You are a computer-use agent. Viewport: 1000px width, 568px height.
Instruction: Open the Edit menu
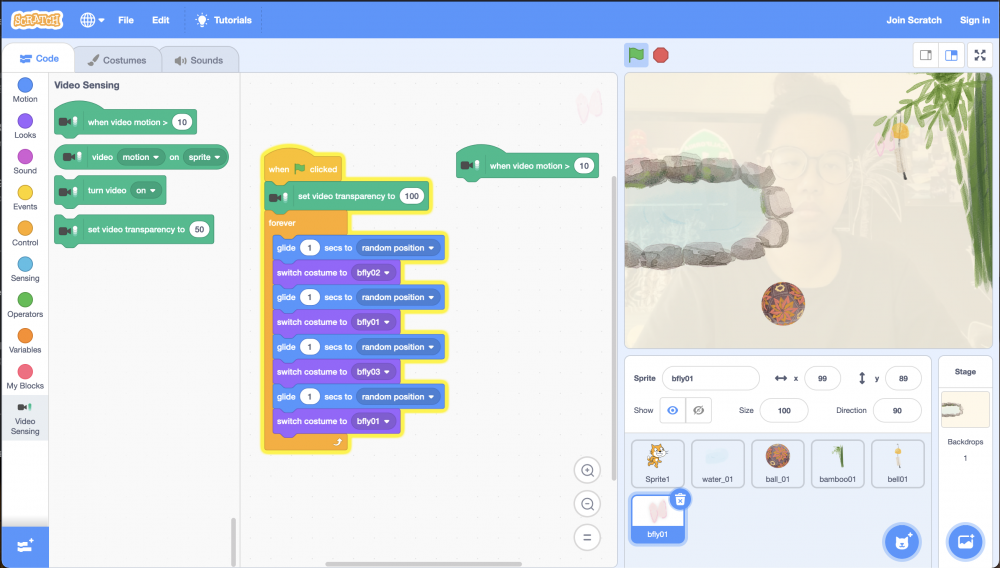(161, 20)
